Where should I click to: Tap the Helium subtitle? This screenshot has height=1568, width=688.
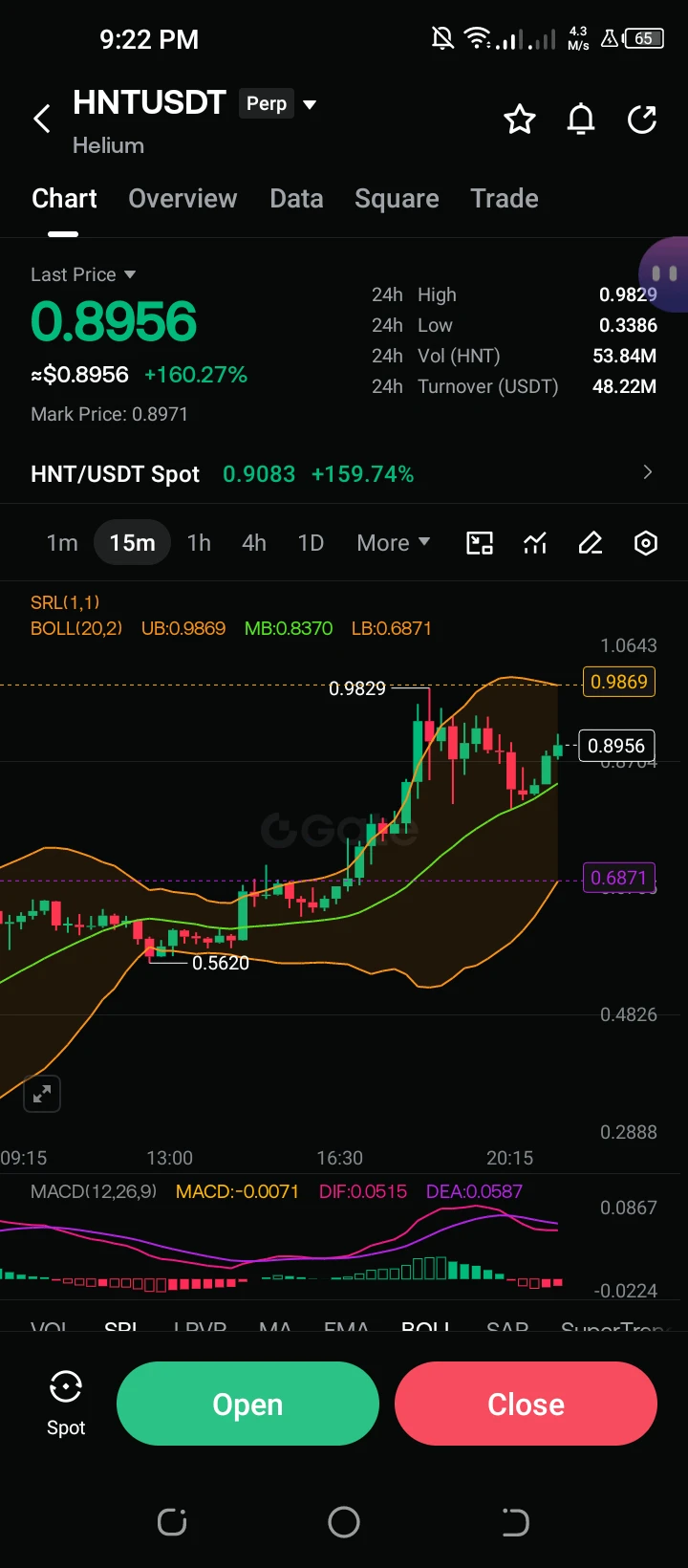pos(108,145)
